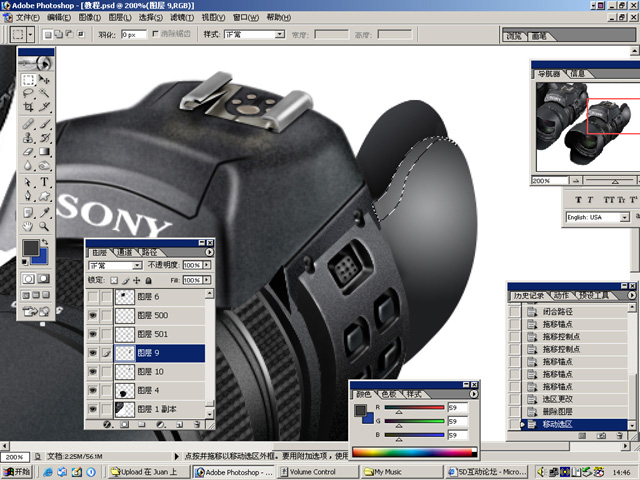Hide layer 图层 500 with eye icon
Viewport: 640px width, 480px height.
(x=93, y=315)
